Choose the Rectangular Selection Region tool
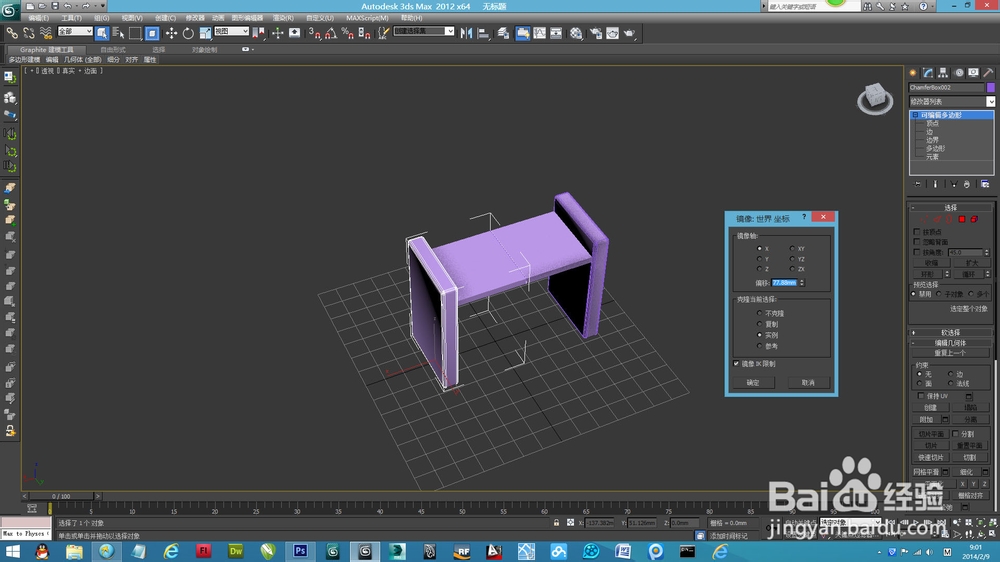This screenshot has height=562, width=1000. point(135,33)
